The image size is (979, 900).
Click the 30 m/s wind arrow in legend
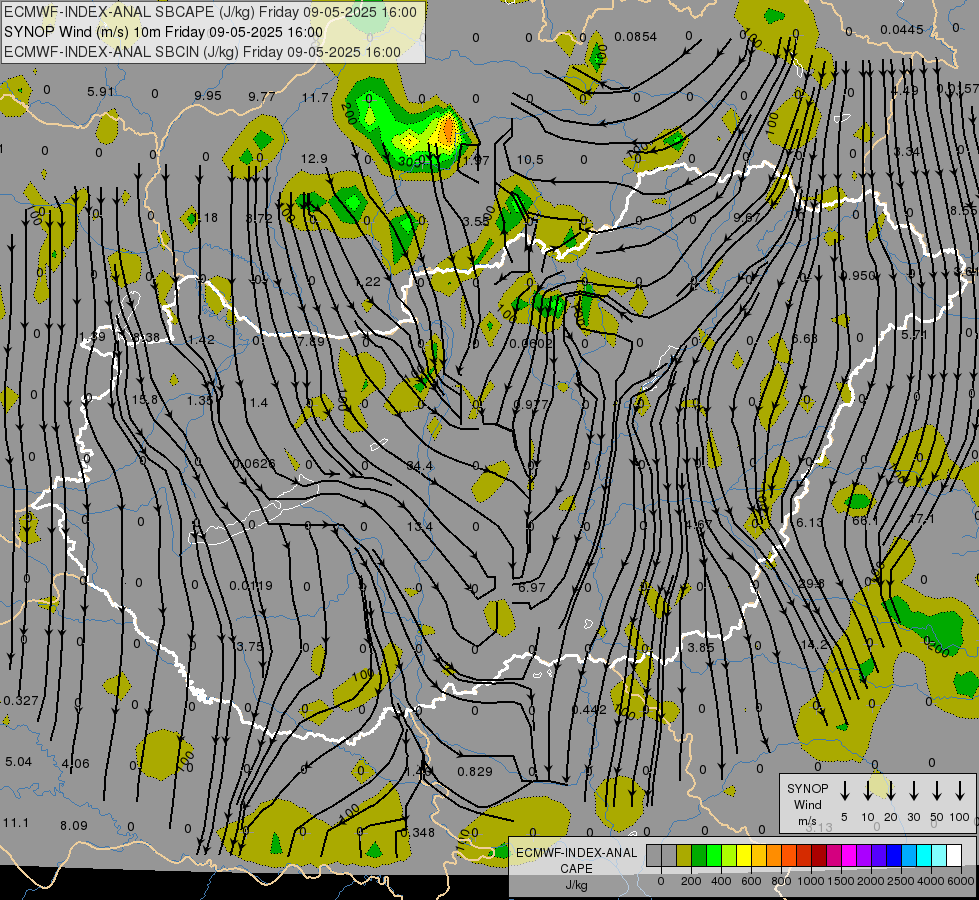coord(913,790)
